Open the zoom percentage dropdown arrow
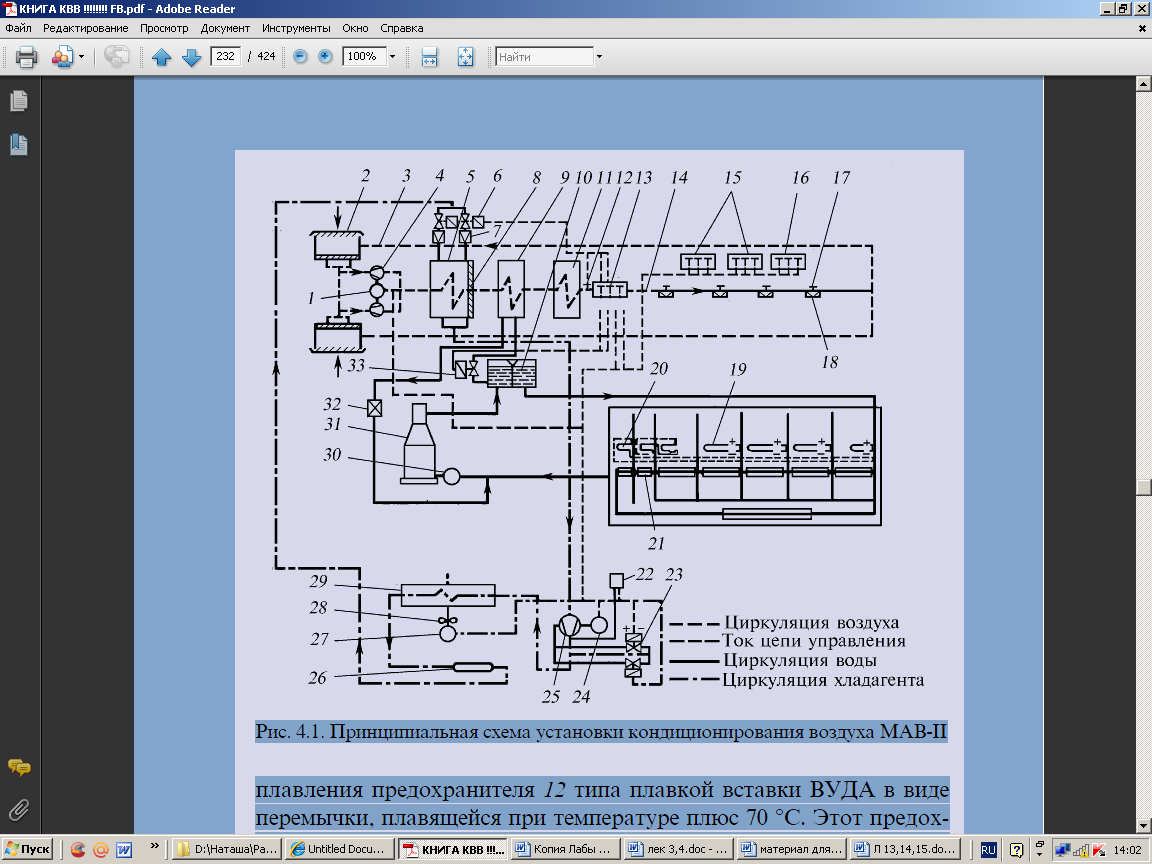The height and width of the screenshot is (864, 1152). point(392,57)
